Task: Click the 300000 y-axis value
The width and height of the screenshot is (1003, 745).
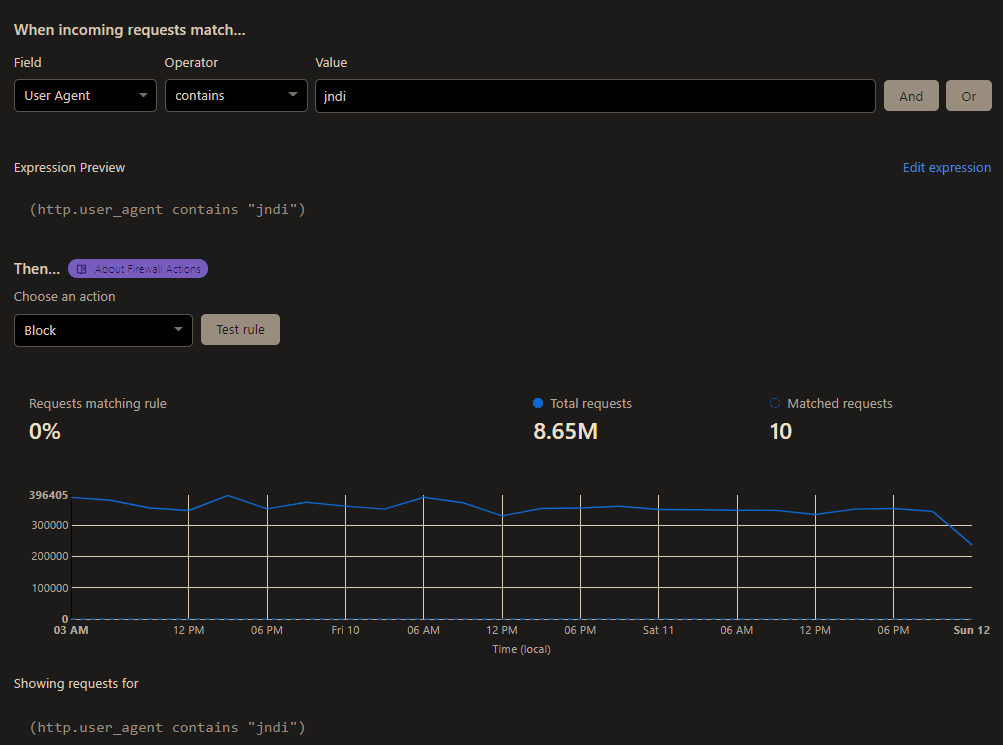Action: tap(50, 525)
